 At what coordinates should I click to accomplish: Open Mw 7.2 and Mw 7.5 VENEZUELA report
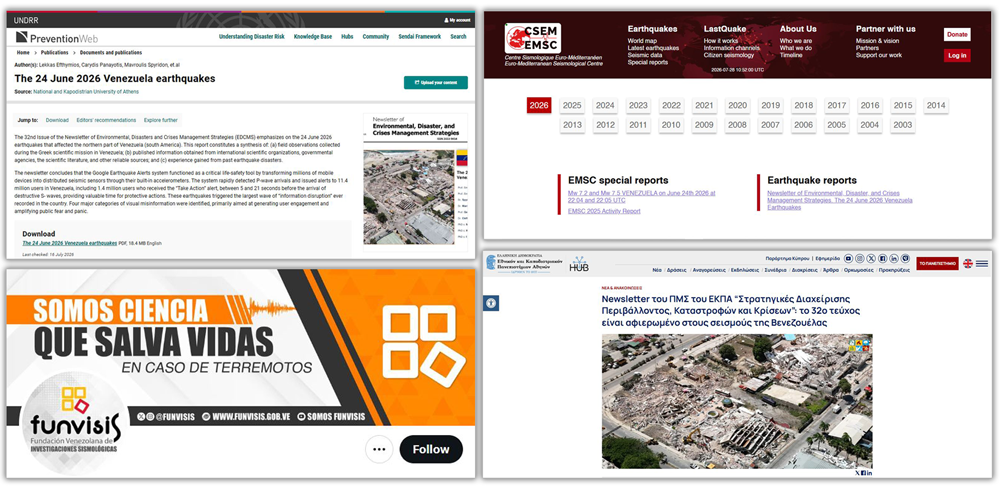click(642, 196)
